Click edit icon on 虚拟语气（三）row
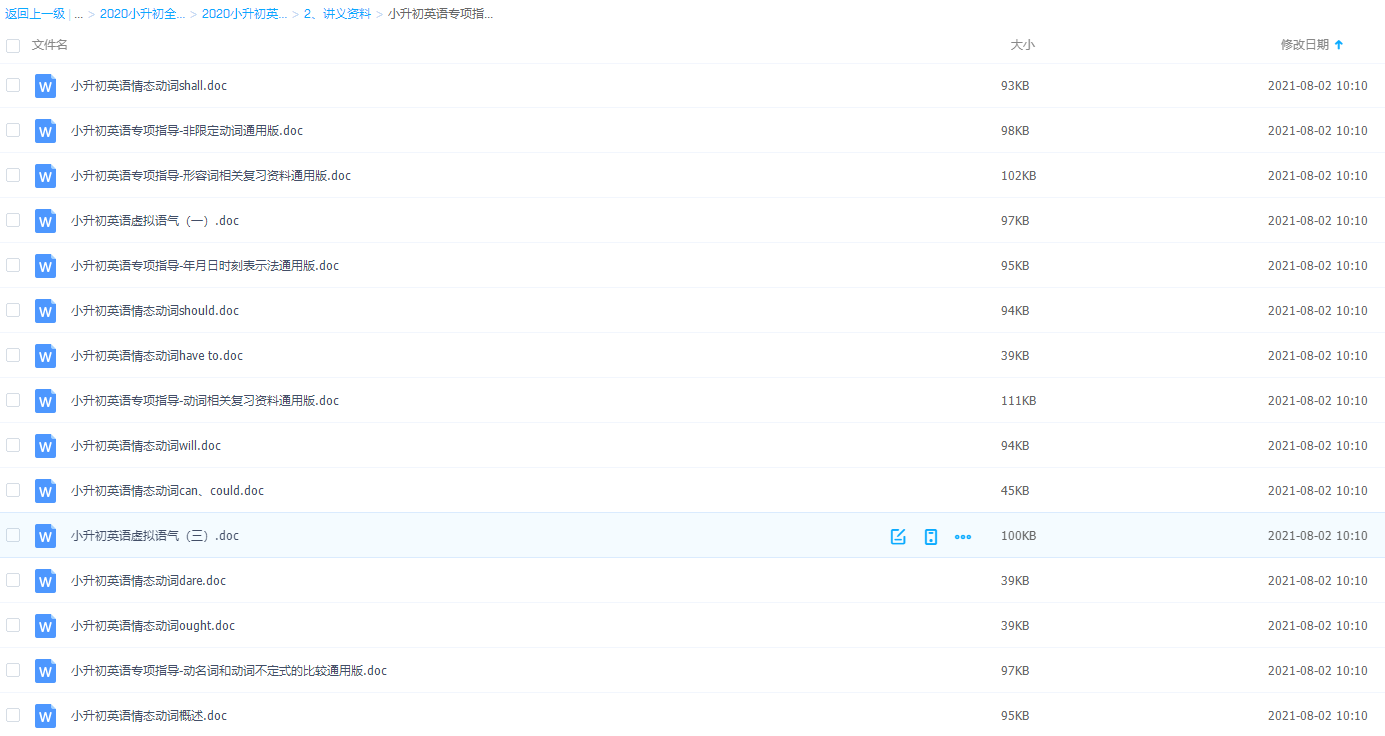 [x=898, y=537]
